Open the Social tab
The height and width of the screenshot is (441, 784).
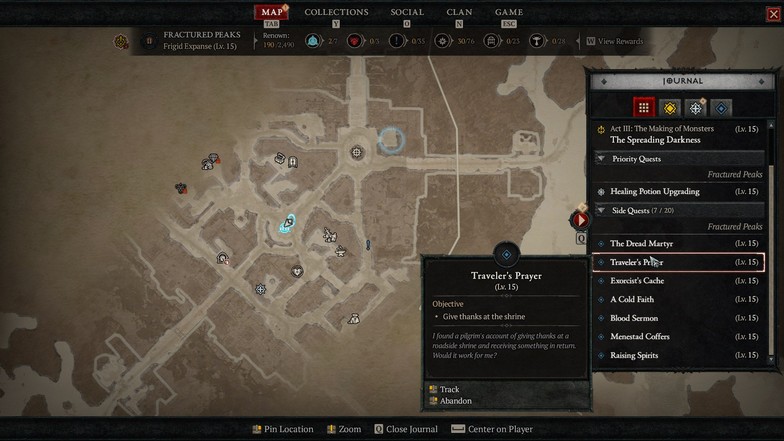point(407,12)
